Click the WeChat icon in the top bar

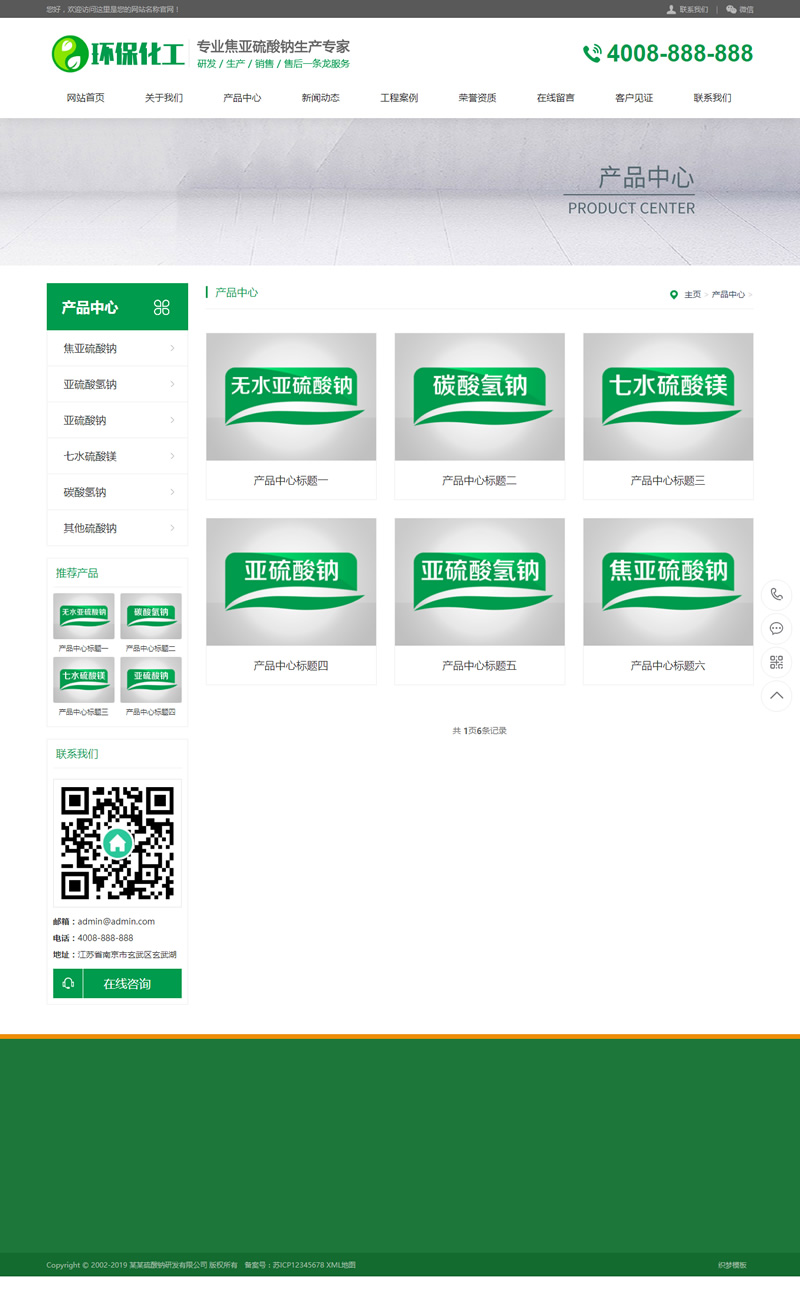[x=731, y=9]
